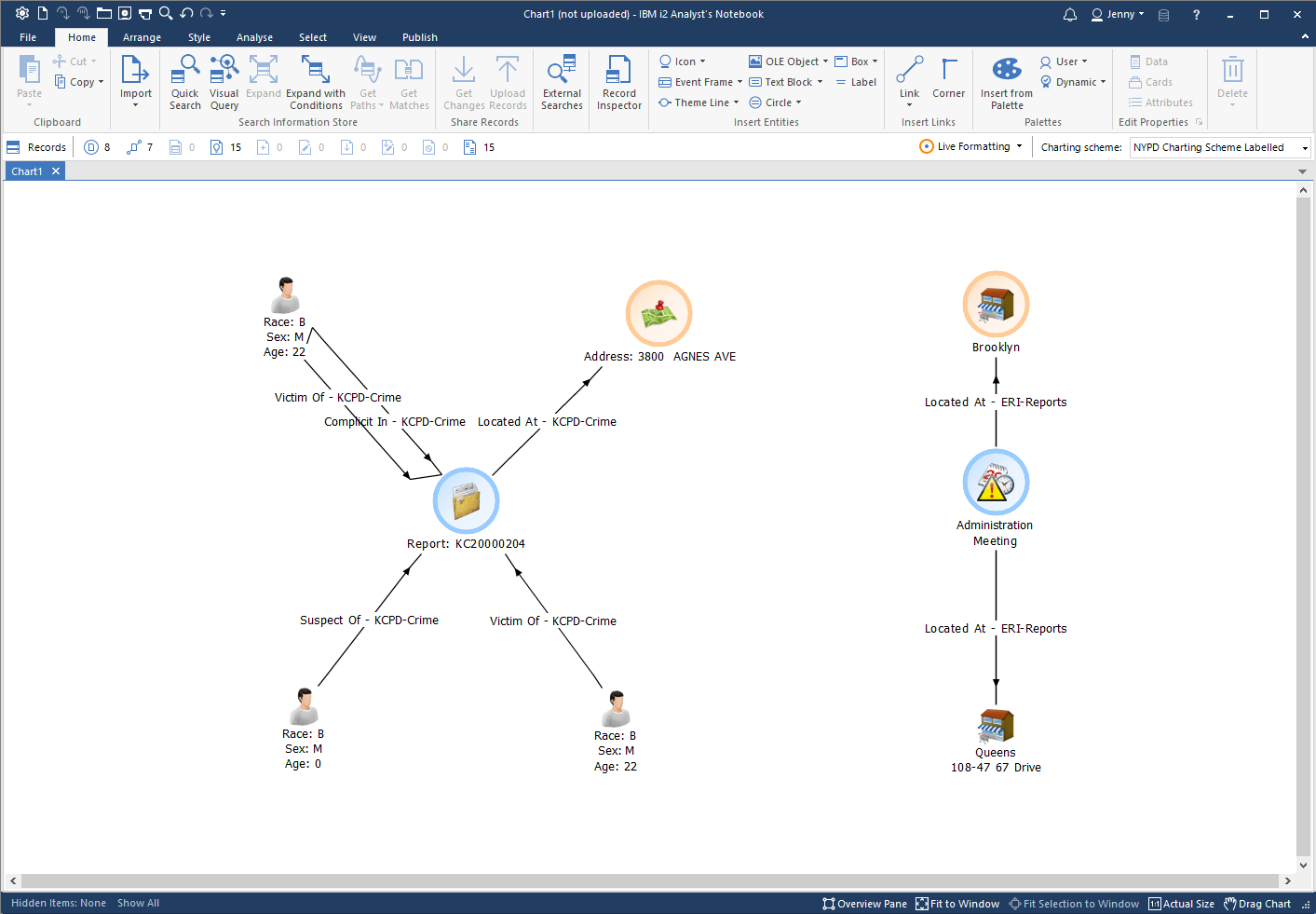Image resolution: width=1316 pixels, height=914 pixels.
Task: Open the Quick Search tool
Action: (x=184, y=82)
